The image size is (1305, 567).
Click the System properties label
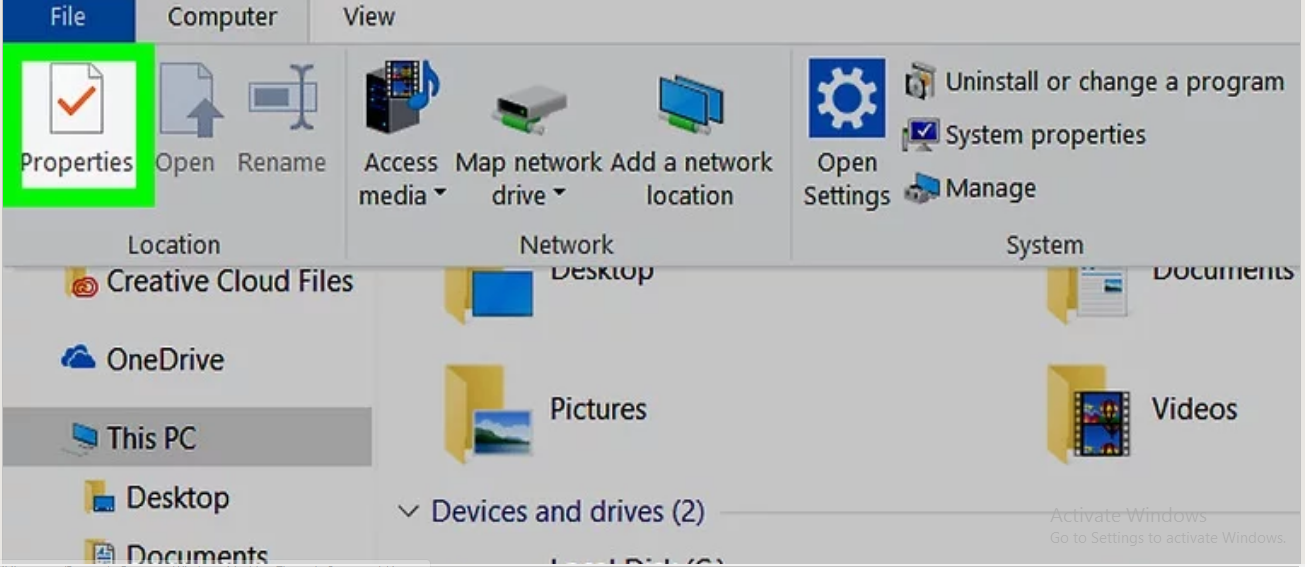1046,135
